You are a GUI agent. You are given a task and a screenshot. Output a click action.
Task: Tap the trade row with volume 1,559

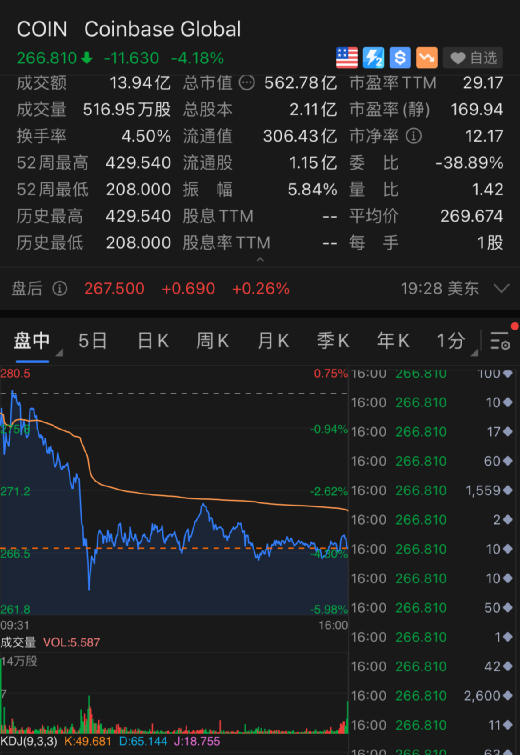(x=432, y=490)
